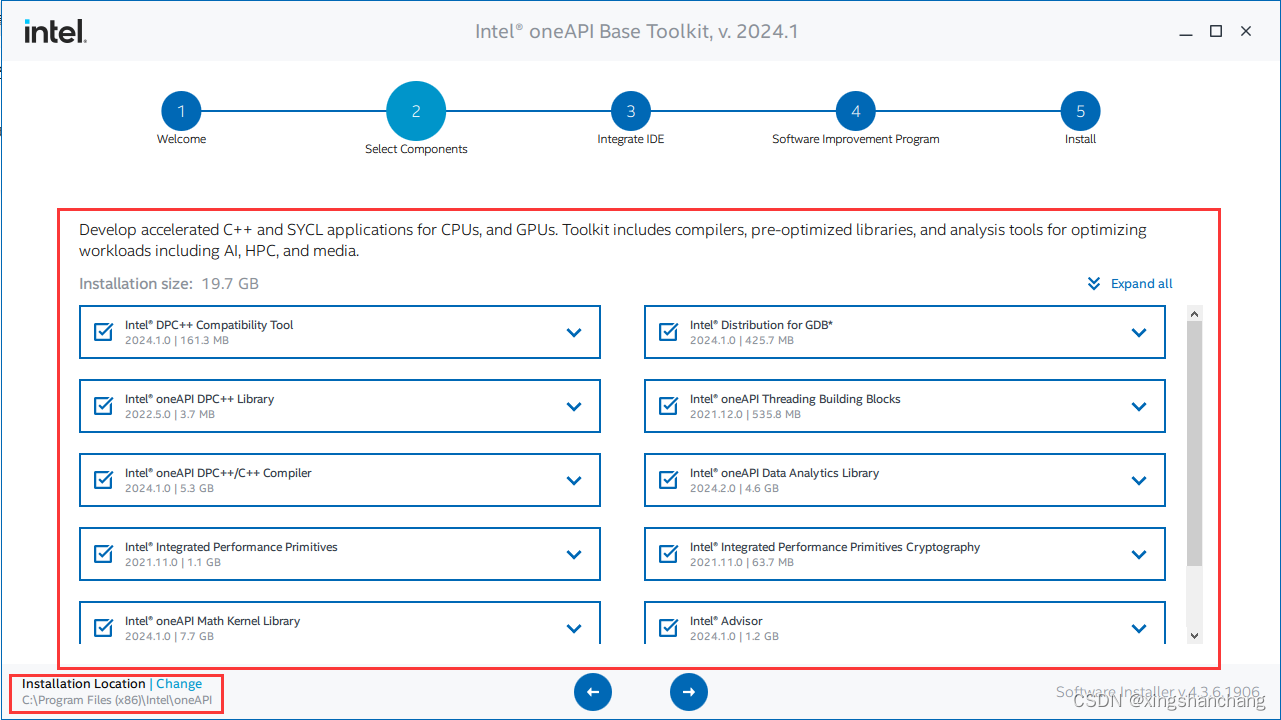
Task: Expand Distribution for GDB details chevron
Action: [x=1139, y=333]
